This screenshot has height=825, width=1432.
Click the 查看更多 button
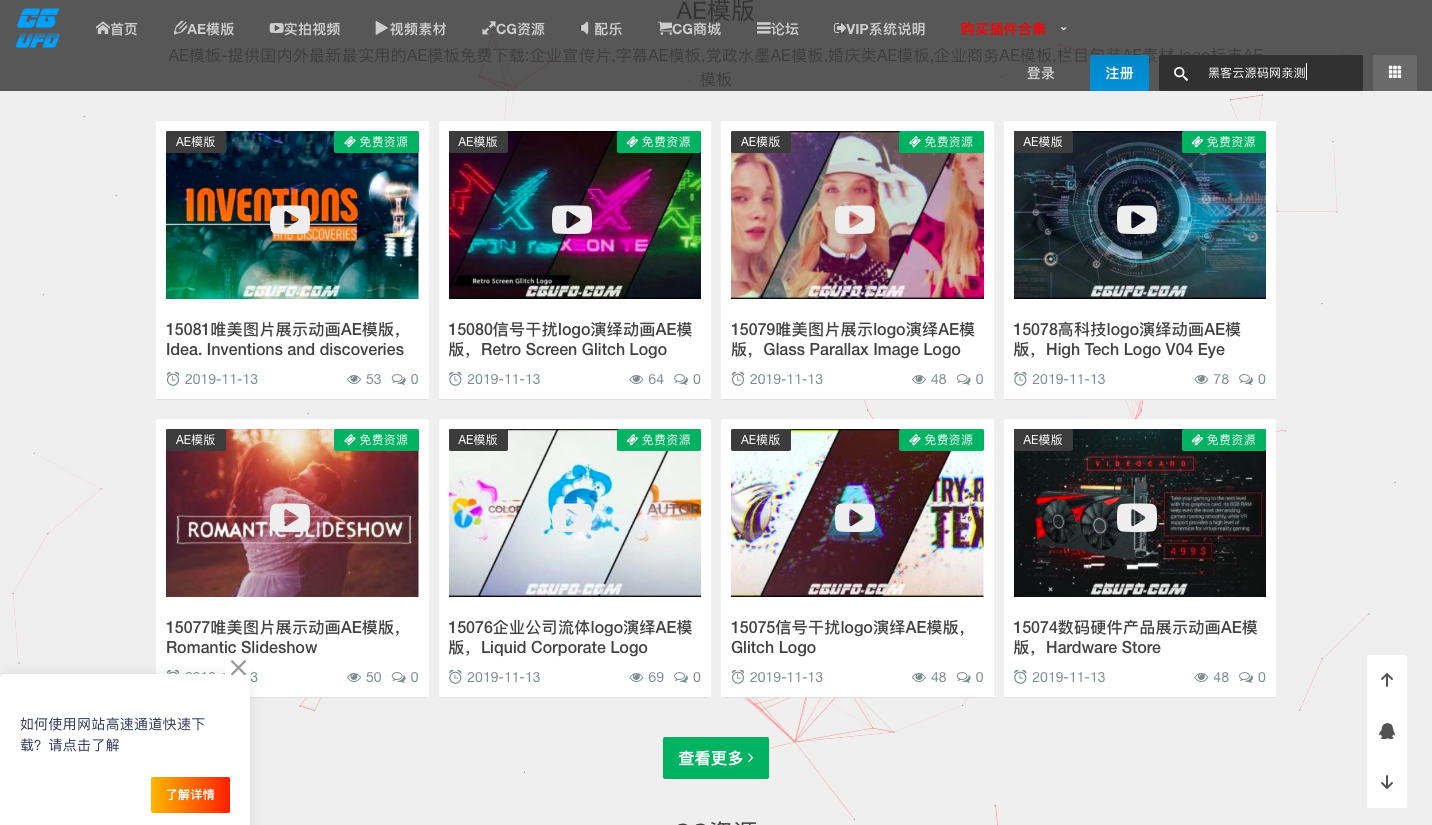(x=715, y=758)
